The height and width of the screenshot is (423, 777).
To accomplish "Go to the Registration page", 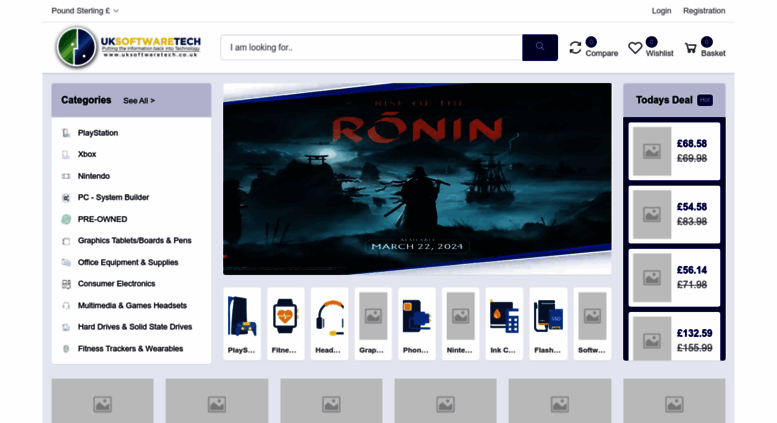I will pyautogui.click(x=704, y=10).
